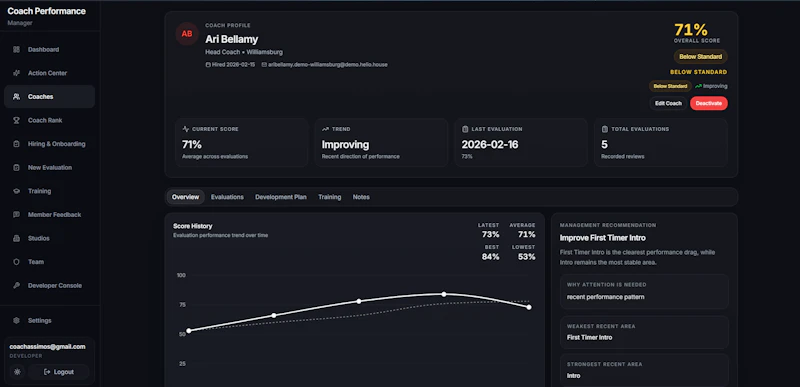
Task: Switch to the Evaluations tab
Action: [x=227, y=197]
